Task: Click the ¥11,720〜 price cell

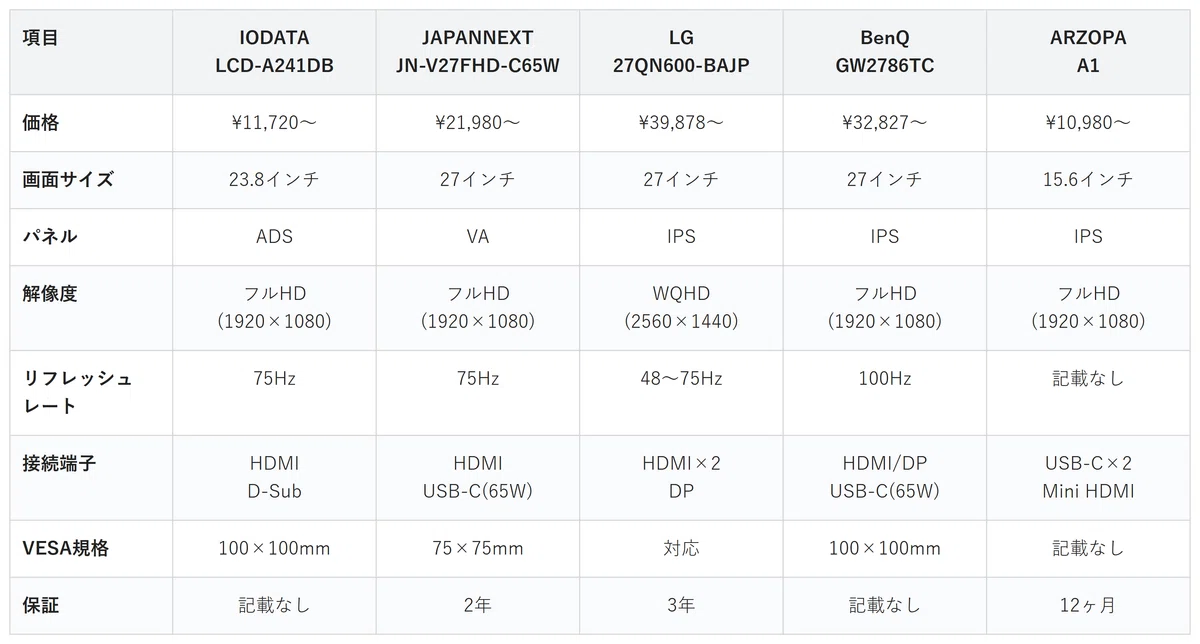Action: pos(274,123)
